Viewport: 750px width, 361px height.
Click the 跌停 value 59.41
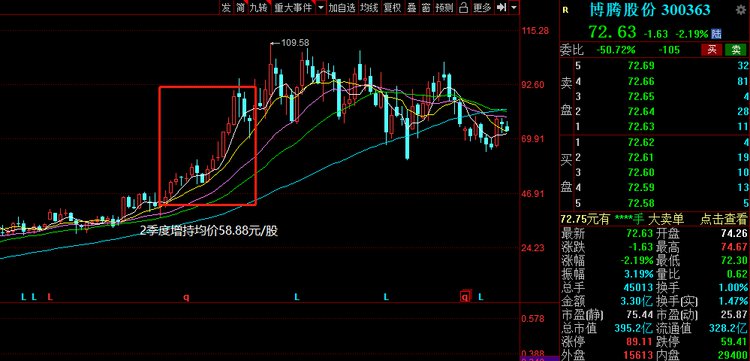pyautogui.click(x=734, y=341)
